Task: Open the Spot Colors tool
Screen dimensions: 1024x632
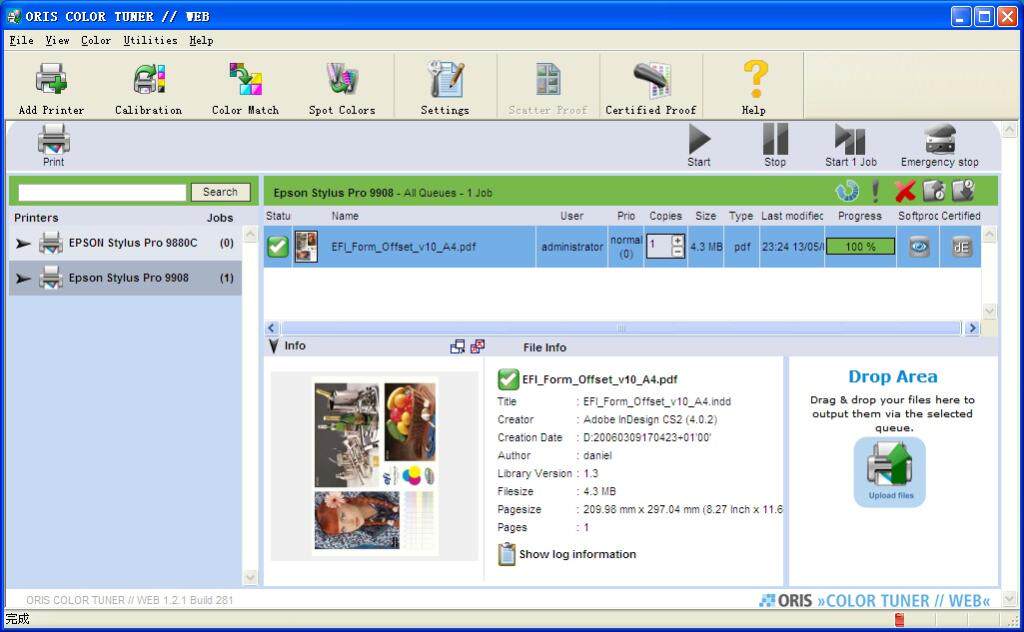Action: 342,89
